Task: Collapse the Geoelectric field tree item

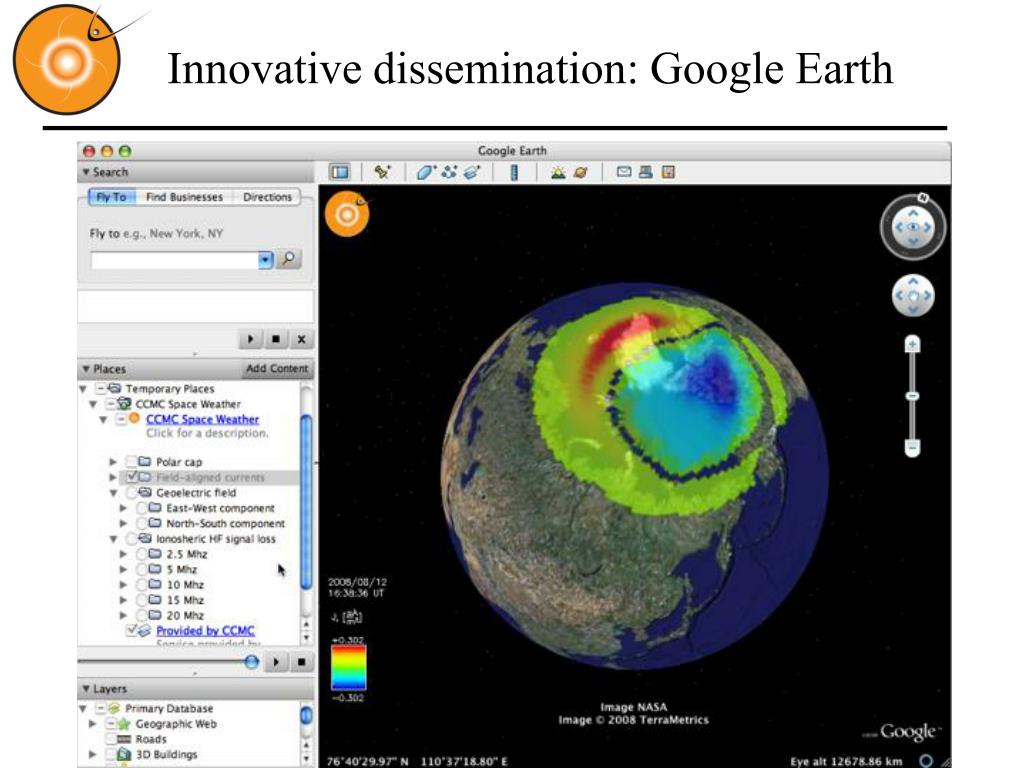Action: [x=113, y=493]
